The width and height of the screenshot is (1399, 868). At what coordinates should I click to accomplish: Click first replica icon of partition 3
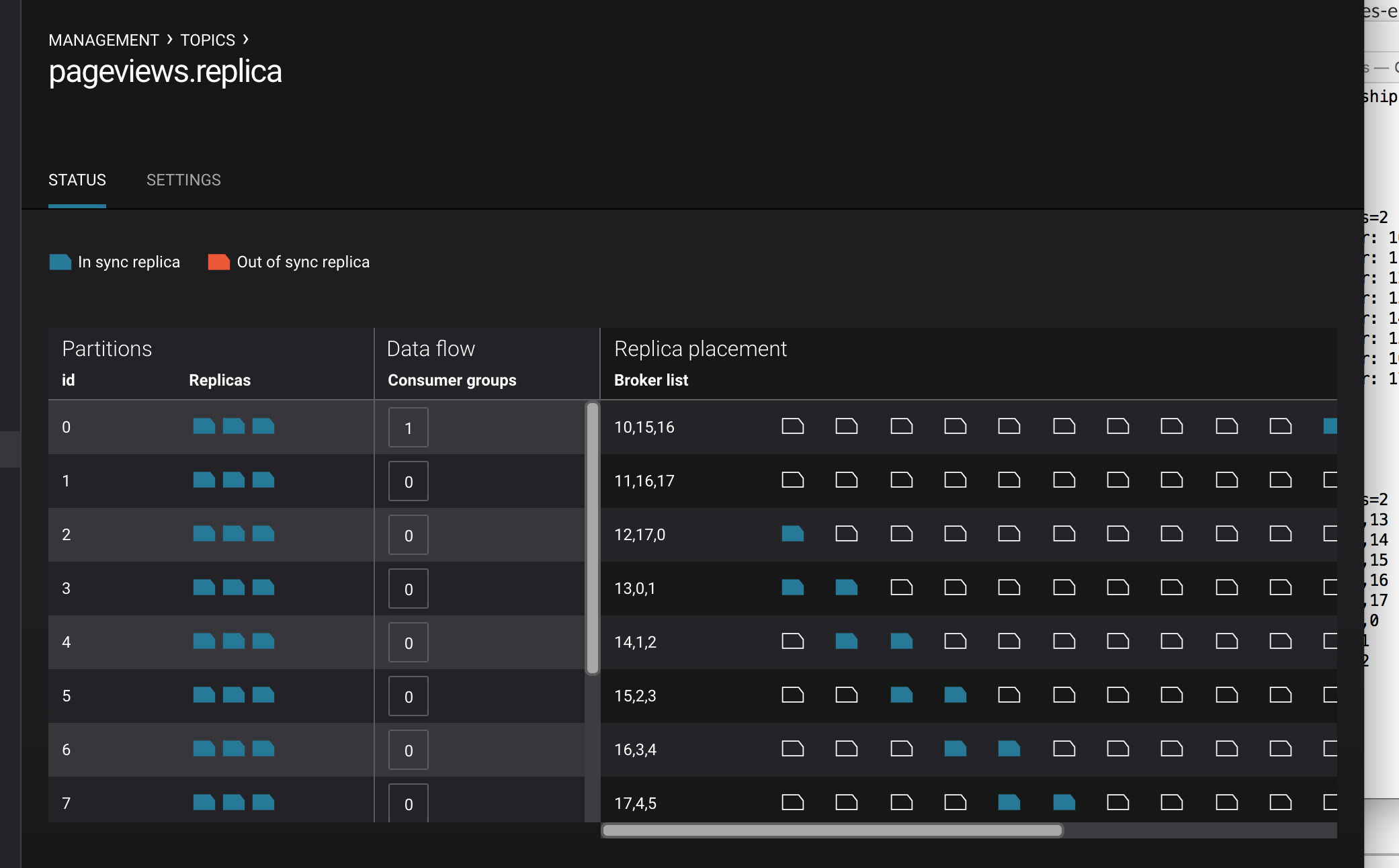pyautogui.click(x=204, y=587)
